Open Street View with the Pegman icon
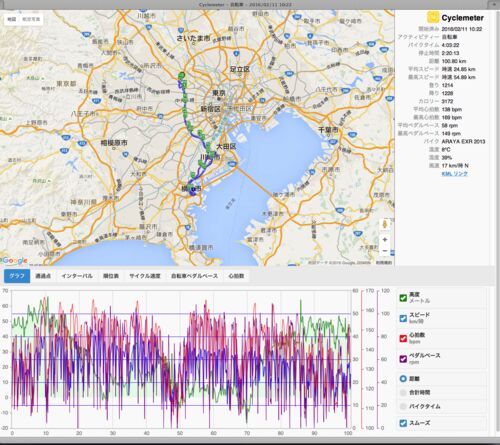 click(385, 225)
